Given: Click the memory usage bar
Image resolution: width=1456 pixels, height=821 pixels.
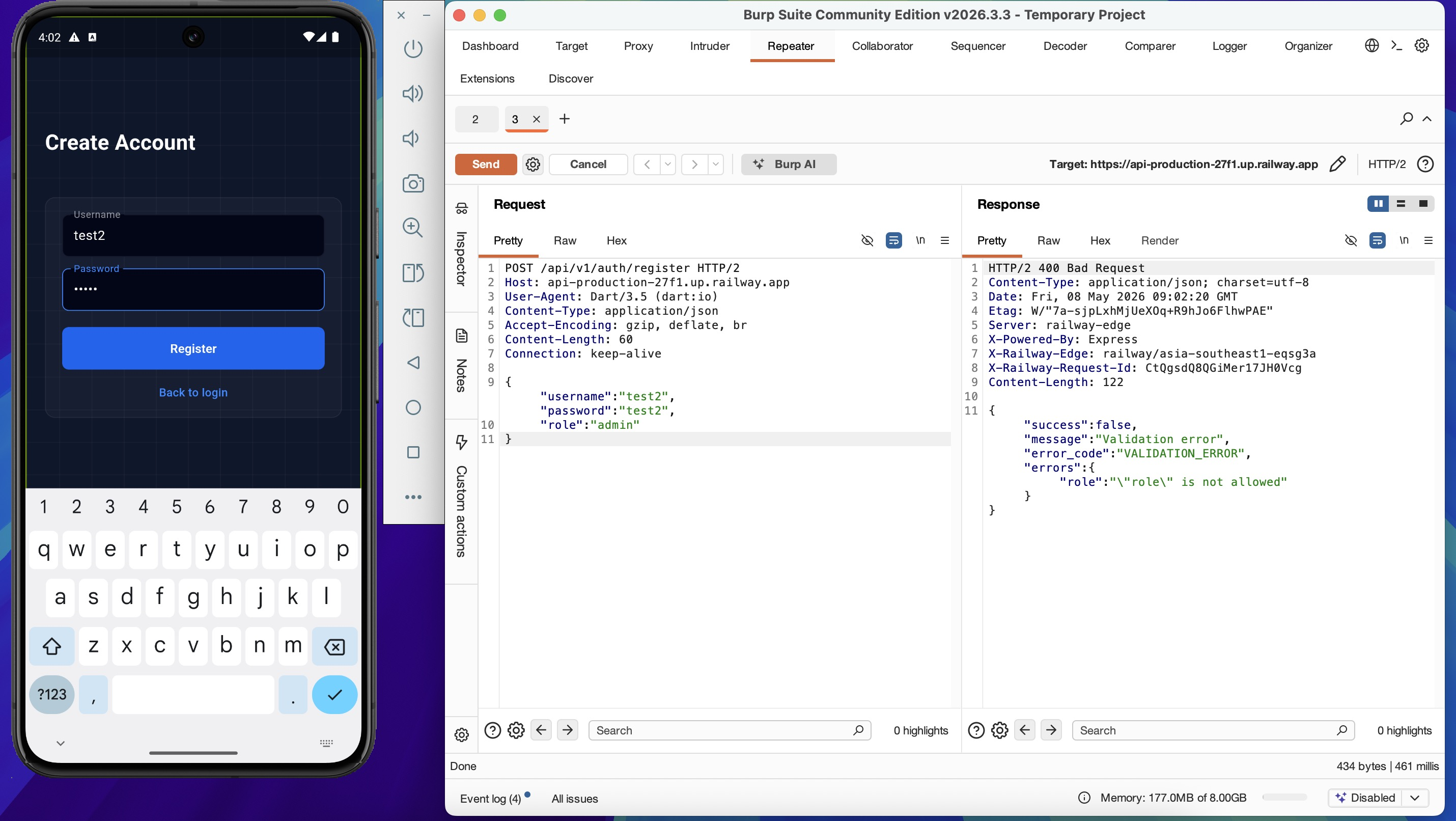Looking at the screenshot, I should [x=1285, y=797].
